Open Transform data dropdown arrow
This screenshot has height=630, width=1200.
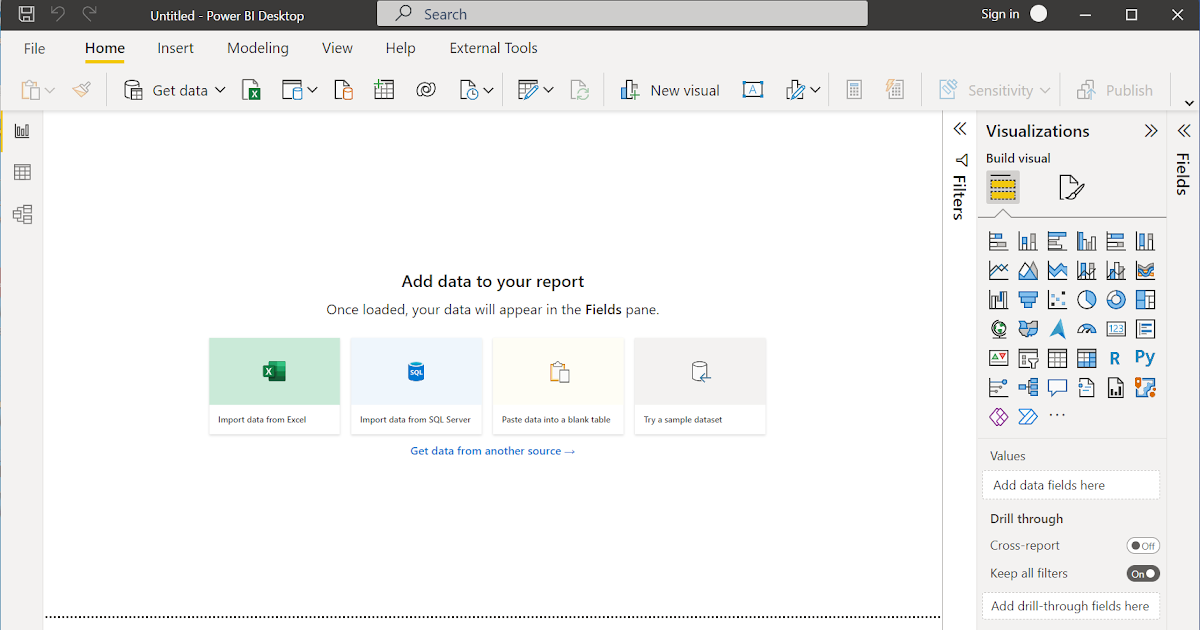tap(548, 90)
